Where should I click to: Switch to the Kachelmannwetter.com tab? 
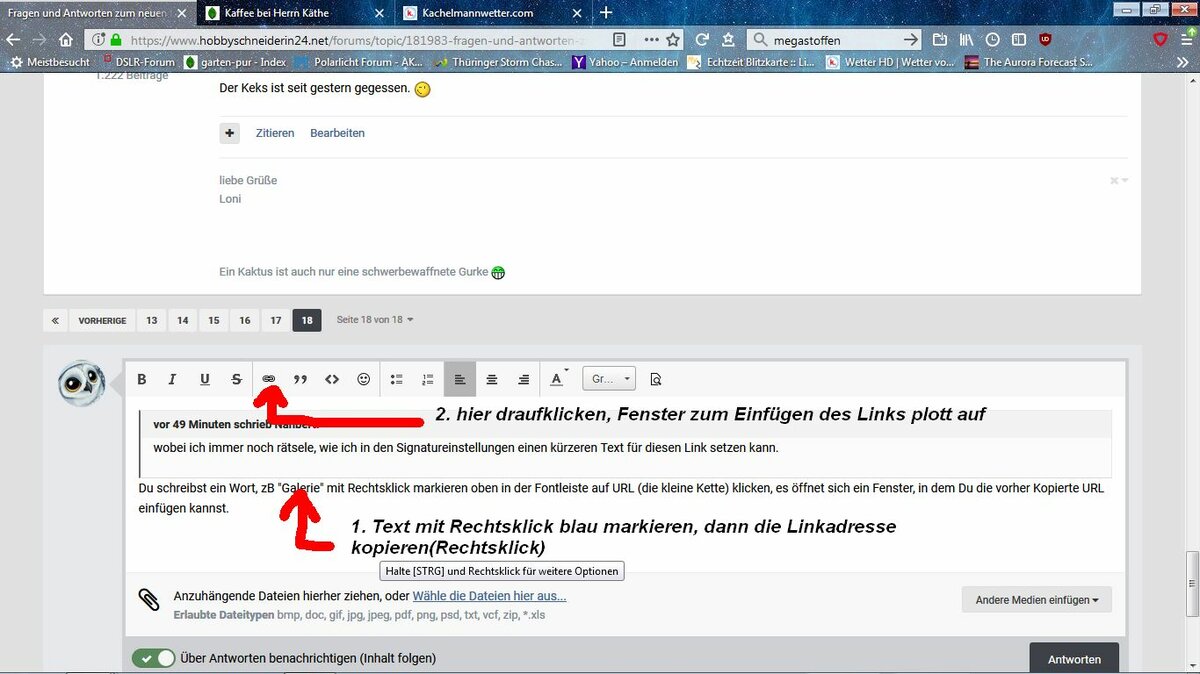pos(494,13)
